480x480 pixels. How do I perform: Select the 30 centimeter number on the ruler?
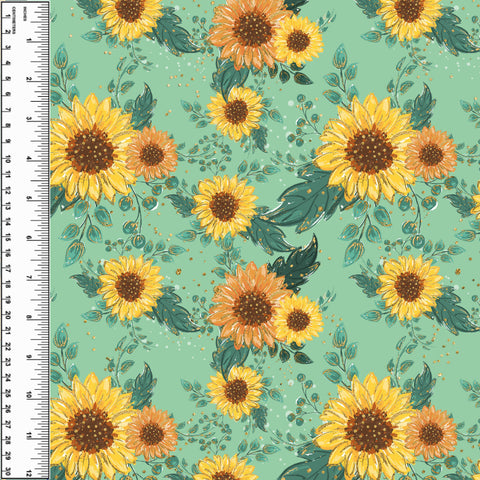point(8,471)
